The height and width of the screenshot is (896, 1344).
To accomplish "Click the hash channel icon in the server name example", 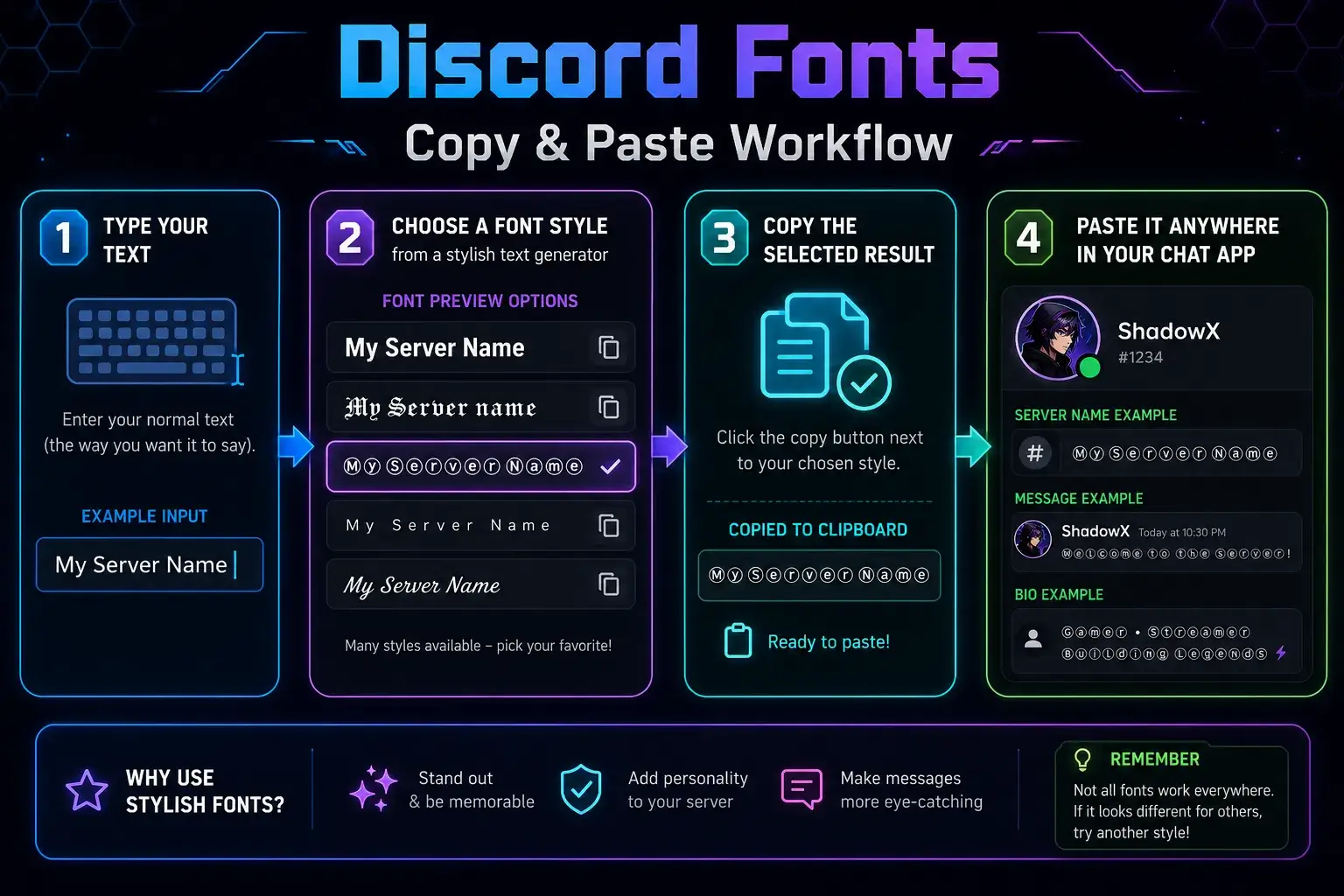I will [1035, 453].
